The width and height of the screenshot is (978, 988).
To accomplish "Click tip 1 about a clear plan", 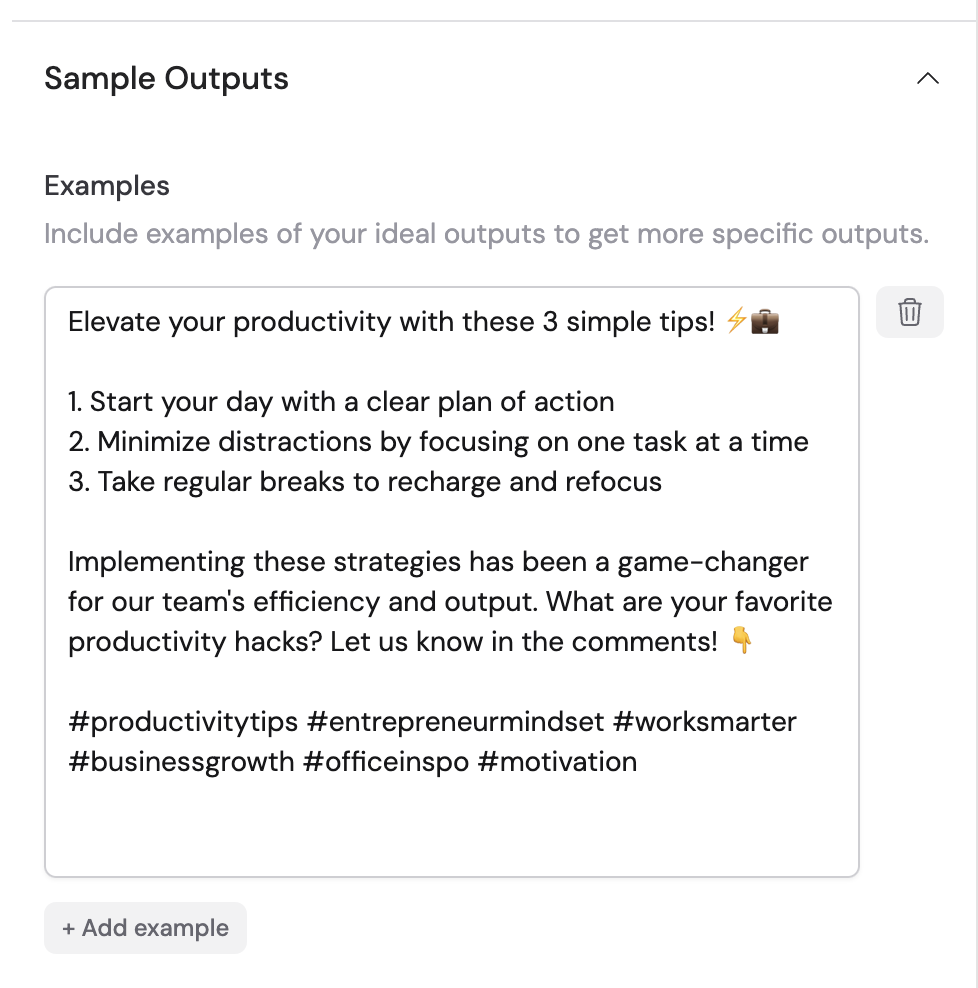I will click(x=340, y=402).
